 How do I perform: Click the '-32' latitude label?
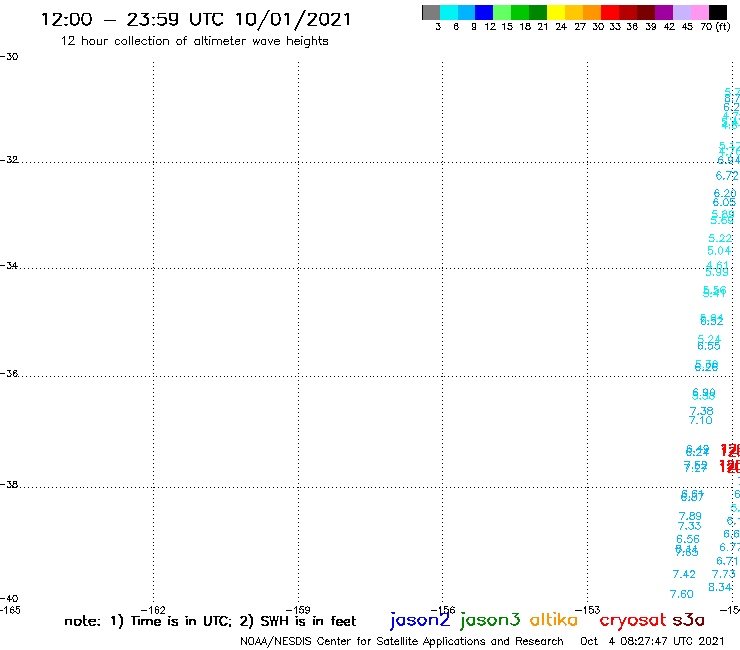(x=9, y=160)
